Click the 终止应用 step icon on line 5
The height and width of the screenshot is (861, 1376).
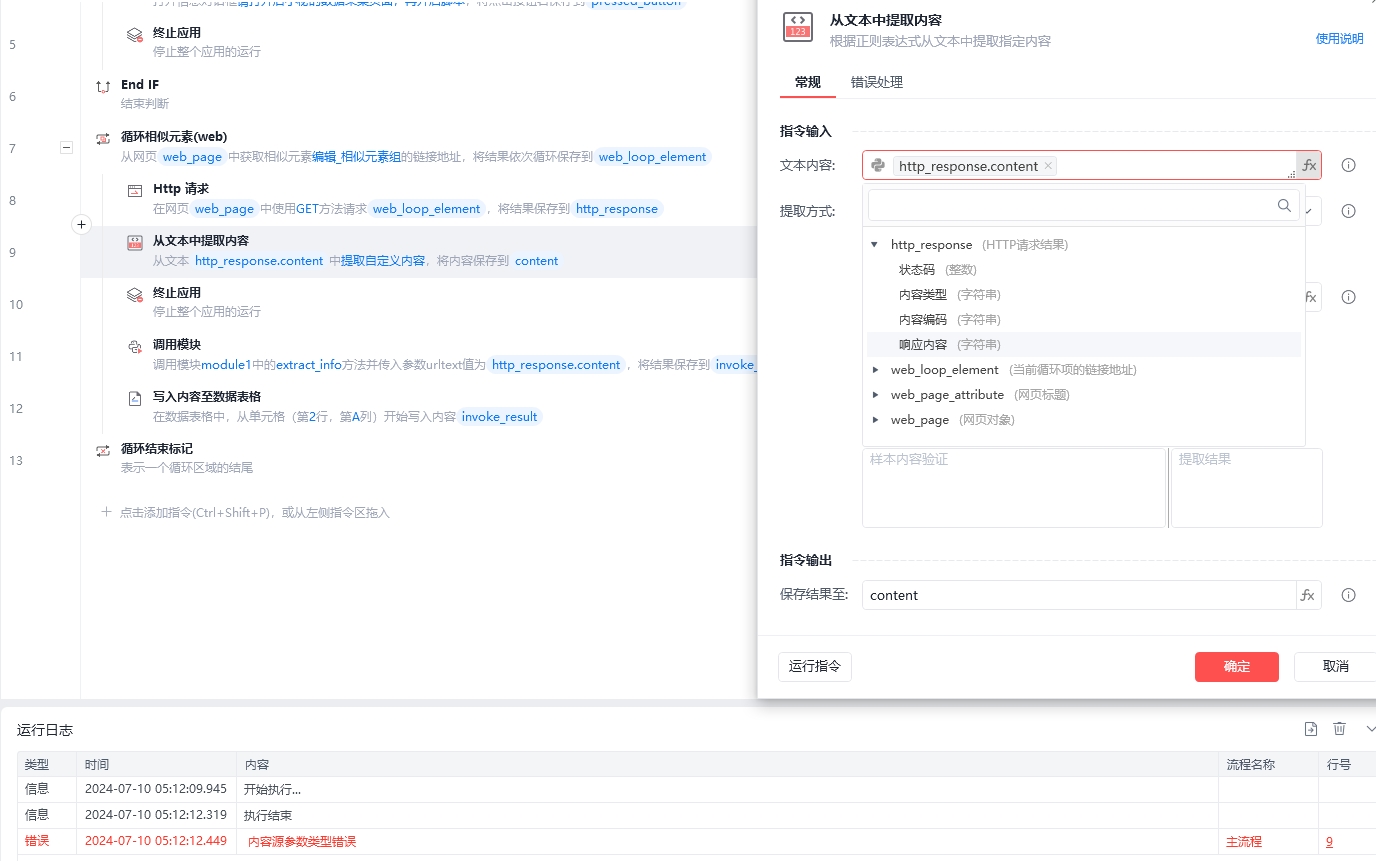coord(135,35)
